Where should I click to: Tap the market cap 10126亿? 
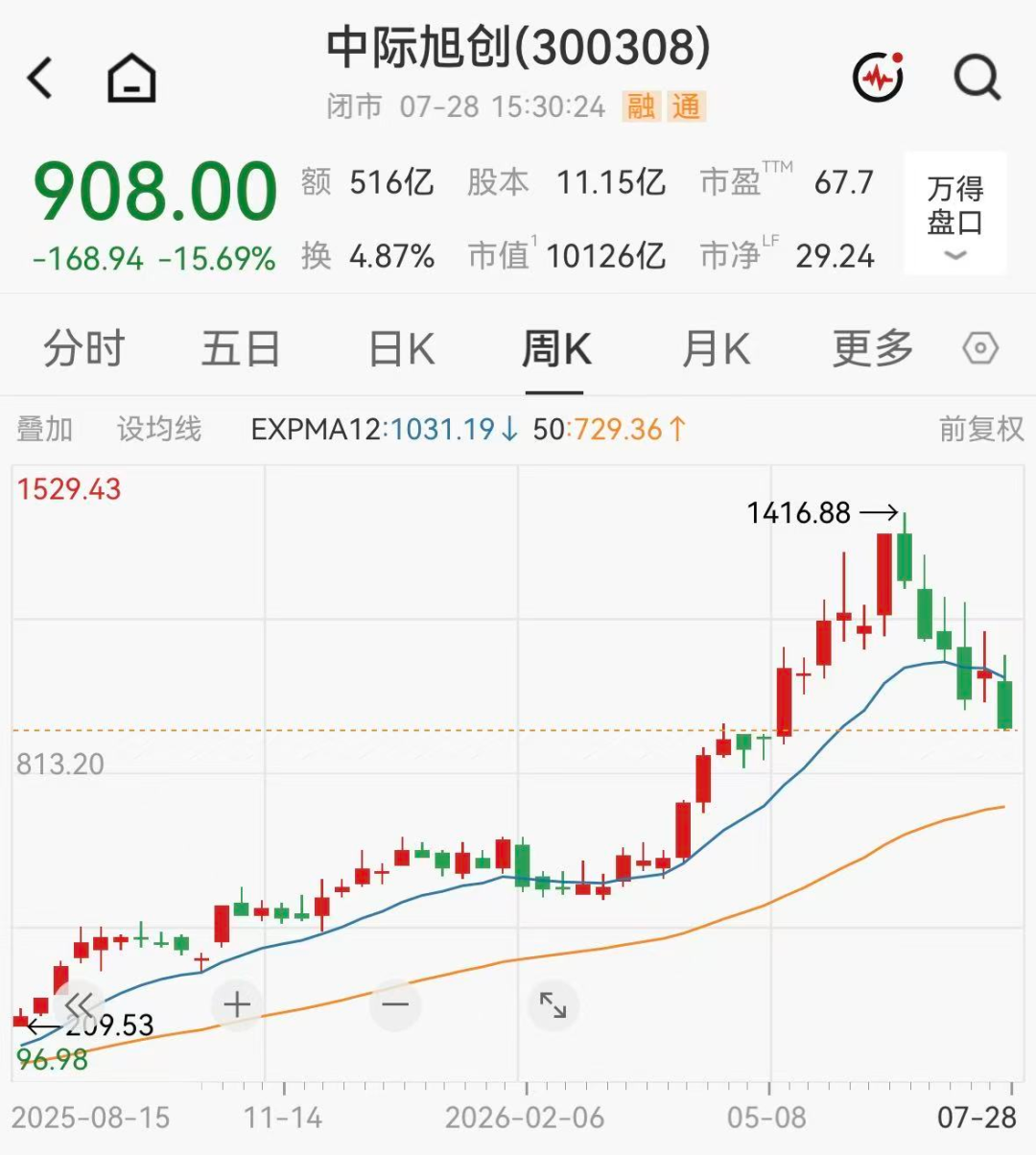click(x=605, y=256)
